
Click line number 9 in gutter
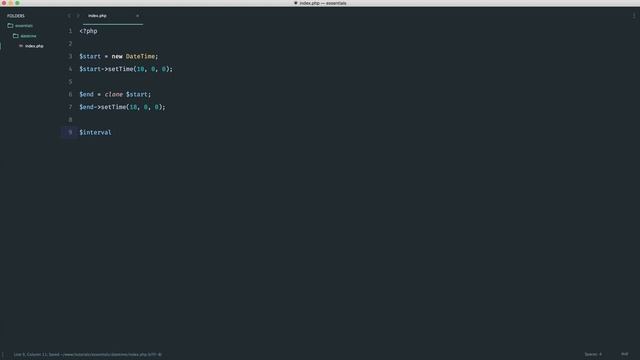coord(70,132)
